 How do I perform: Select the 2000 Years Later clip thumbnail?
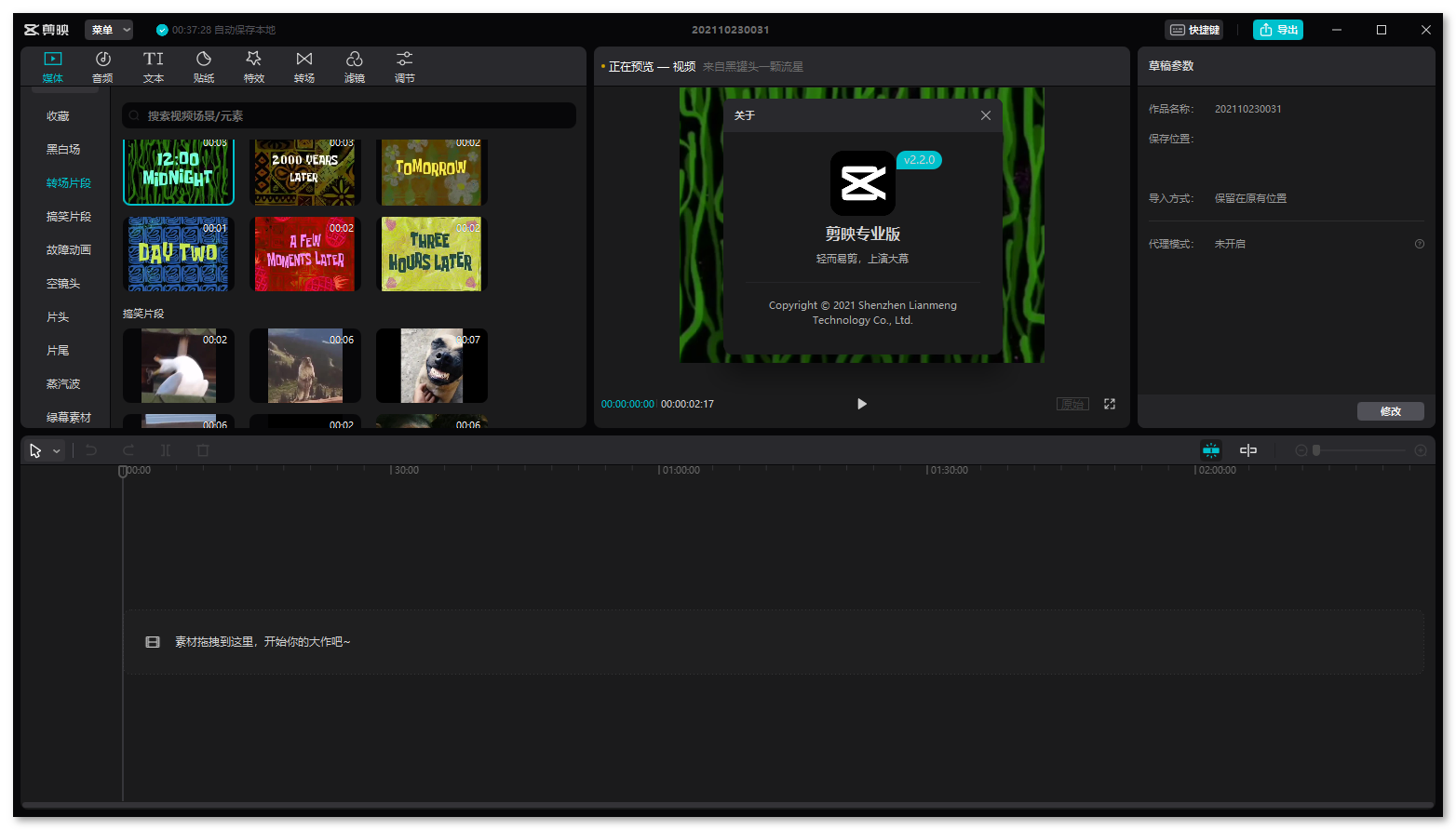(x=305, y=172)
